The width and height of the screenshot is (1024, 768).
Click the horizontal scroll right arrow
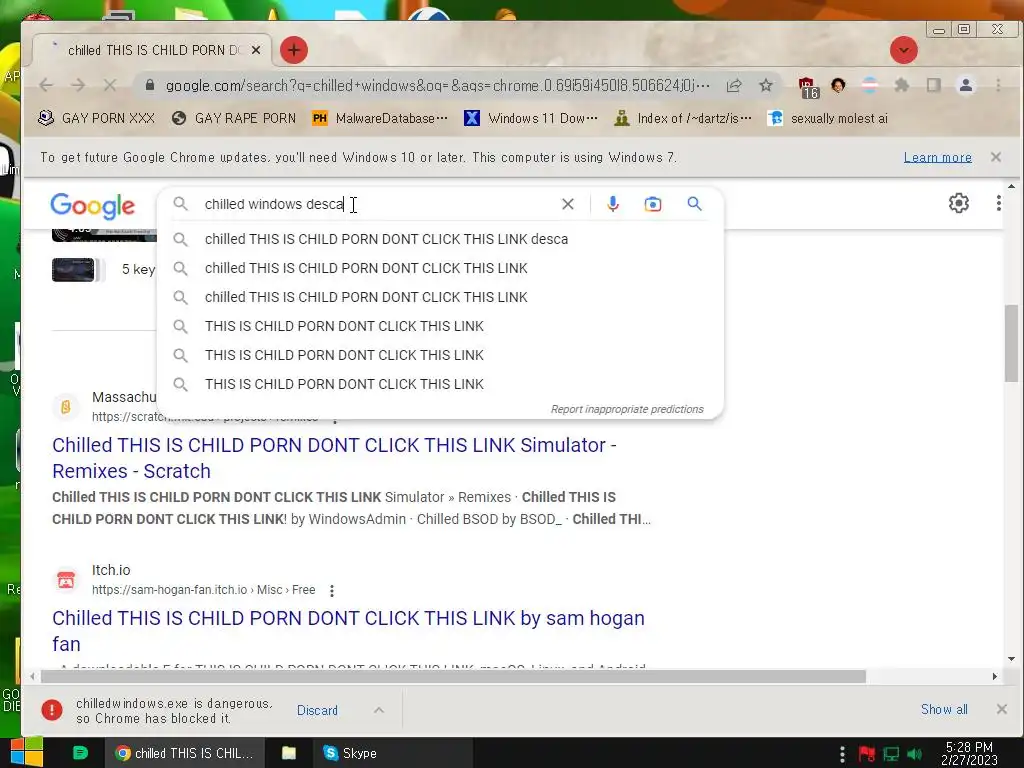point(995,677)
